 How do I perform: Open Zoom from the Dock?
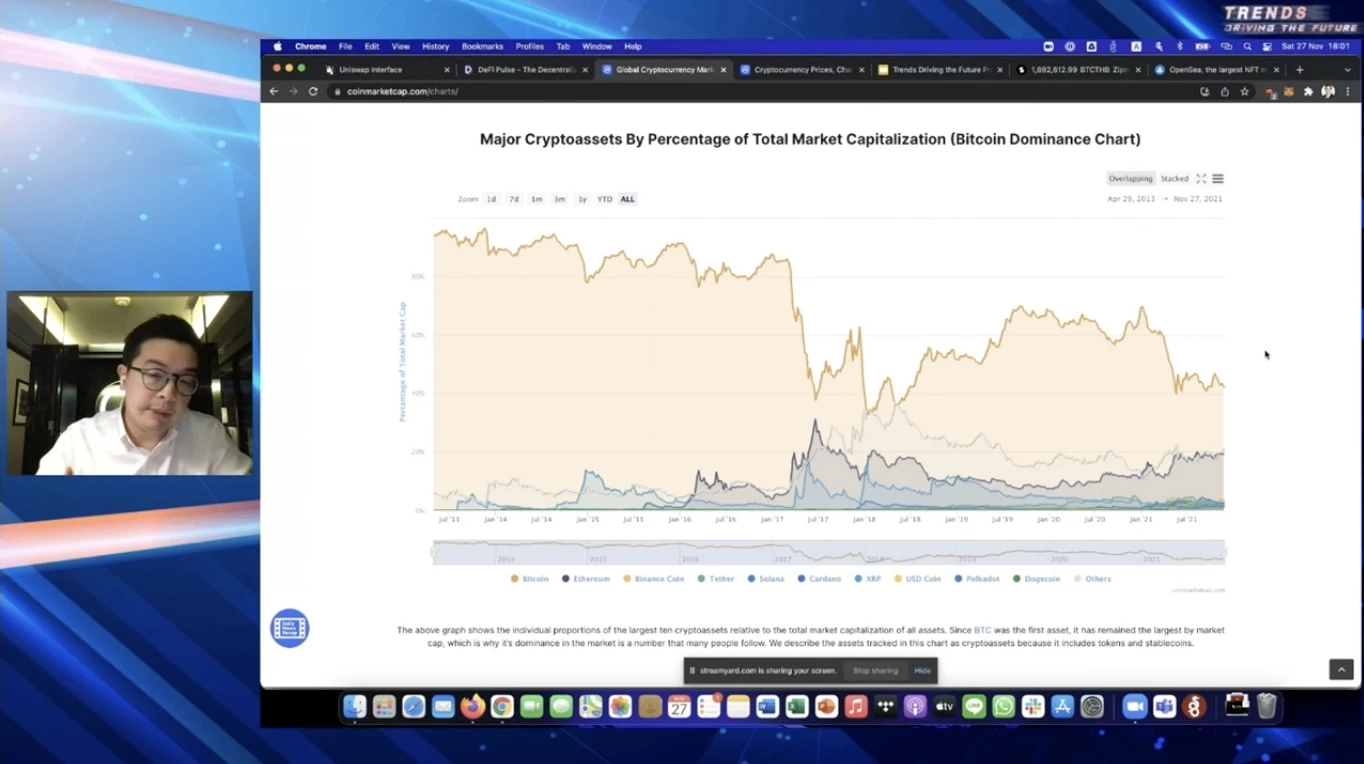click(1134, 706)
